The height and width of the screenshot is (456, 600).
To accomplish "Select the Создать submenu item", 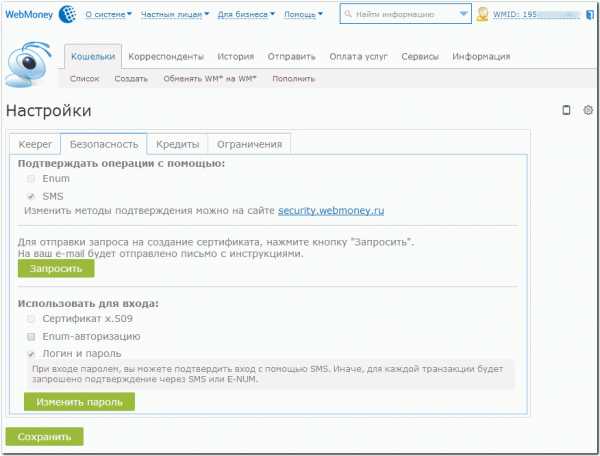I will pyautogui.click(x=131, y=79).
